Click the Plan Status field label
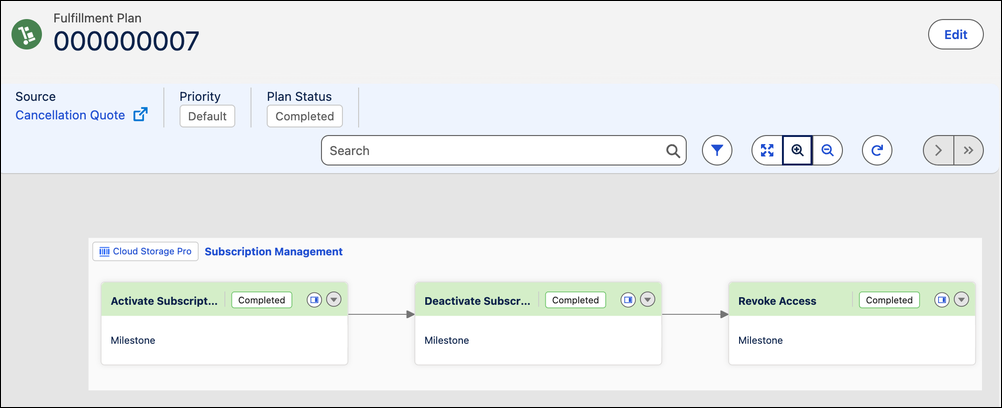 (300, 97)
